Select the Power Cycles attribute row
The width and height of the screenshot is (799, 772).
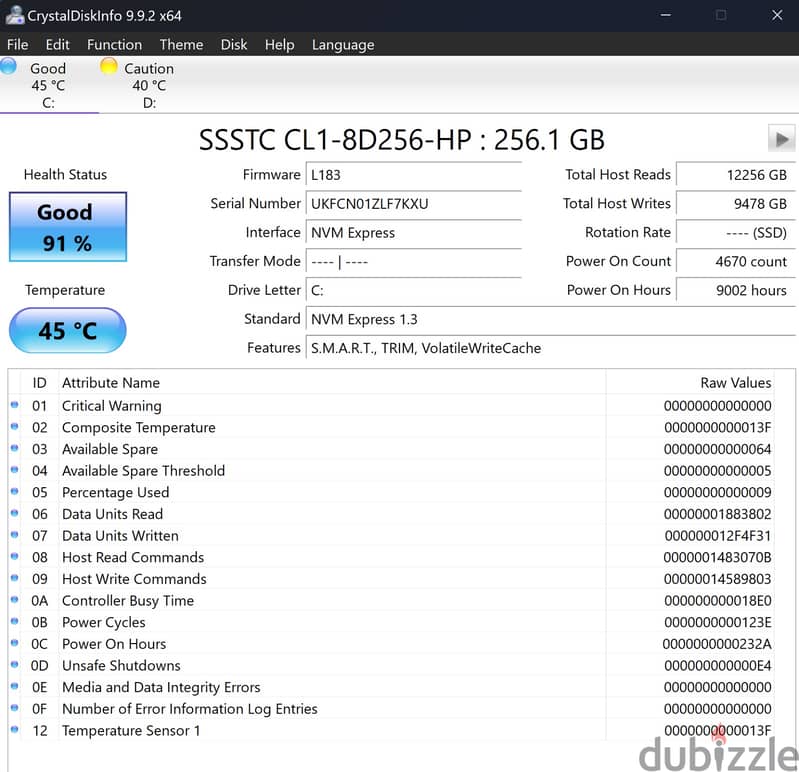(x=391, y=623)
